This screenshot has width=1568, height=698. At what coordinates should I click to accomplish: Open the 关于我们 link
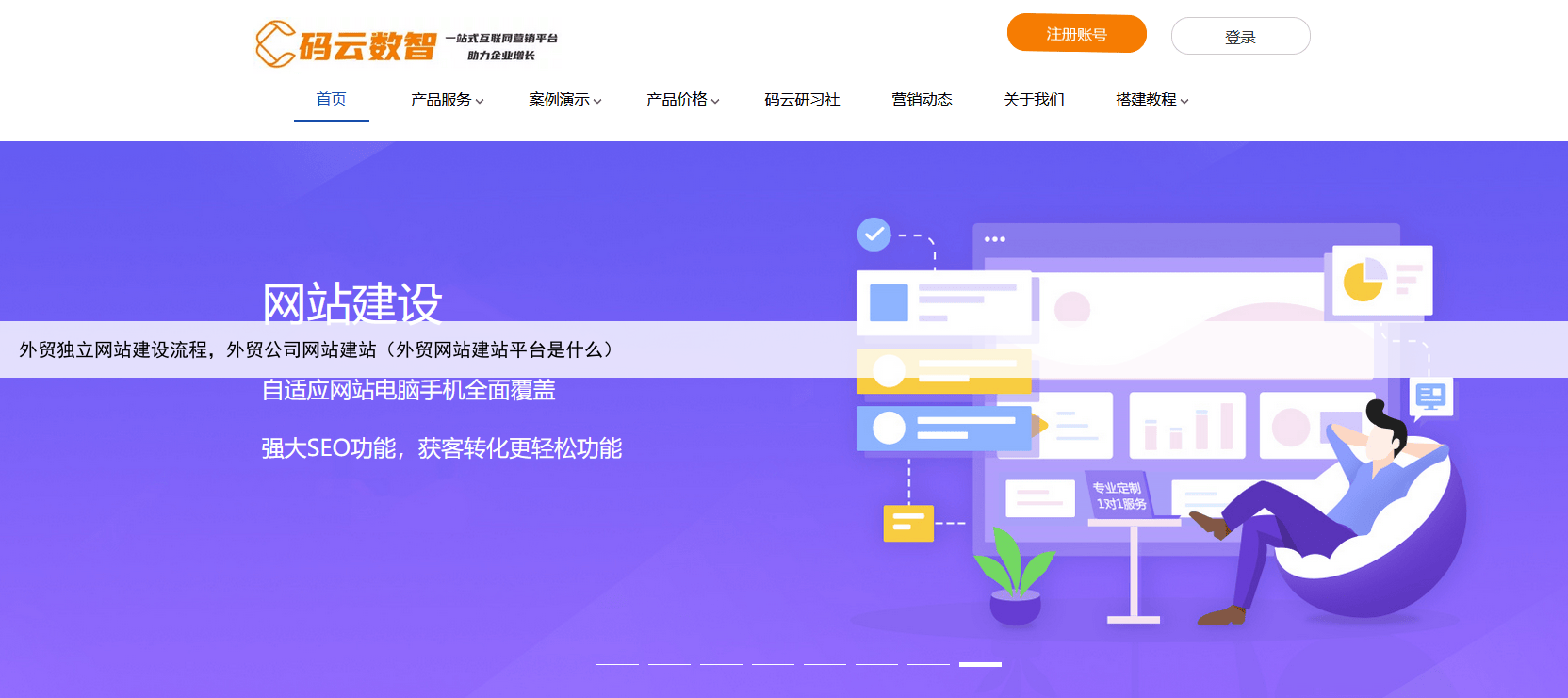tap(1034, 100)
